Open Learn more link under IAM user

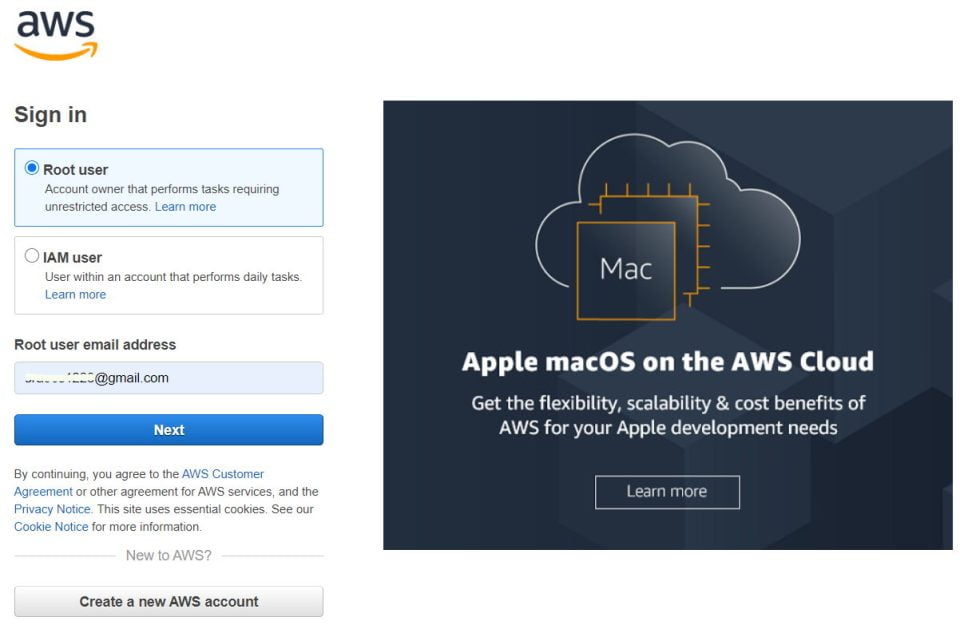[x=75, y=294]
